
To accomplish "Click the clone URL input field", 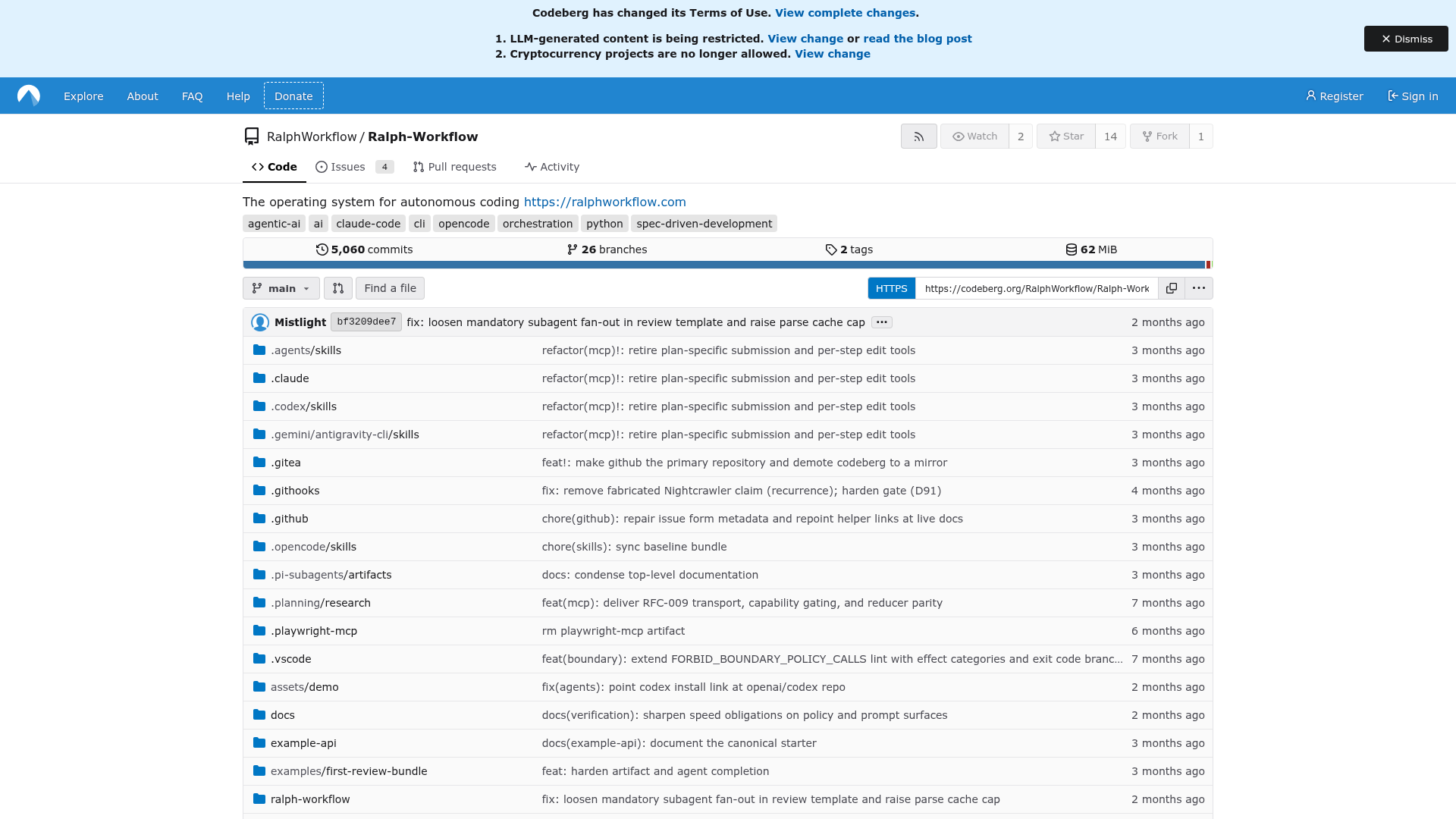I will coord(1037,288).
